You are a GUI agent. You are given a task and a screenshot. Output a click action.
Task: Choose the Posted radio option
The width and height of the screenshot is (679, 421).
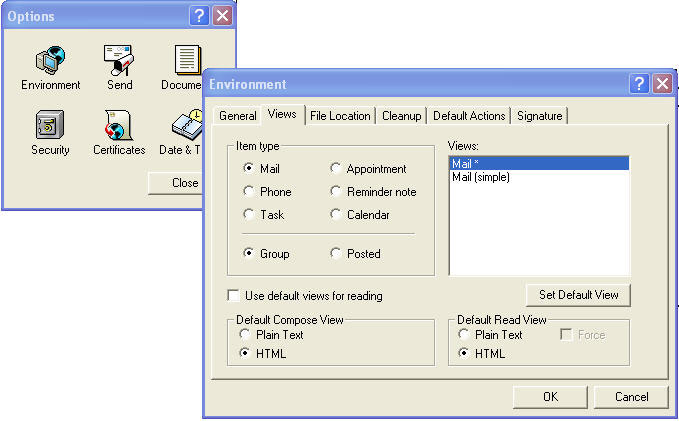[x=336, y=253]
